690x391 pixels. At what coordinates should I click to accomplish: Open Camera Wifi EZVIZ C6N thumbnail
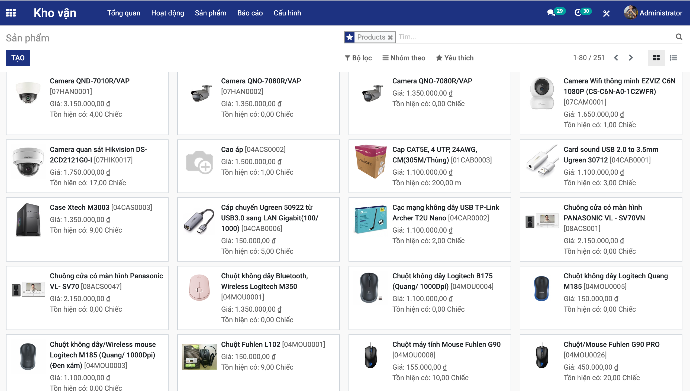coord(542,92)
